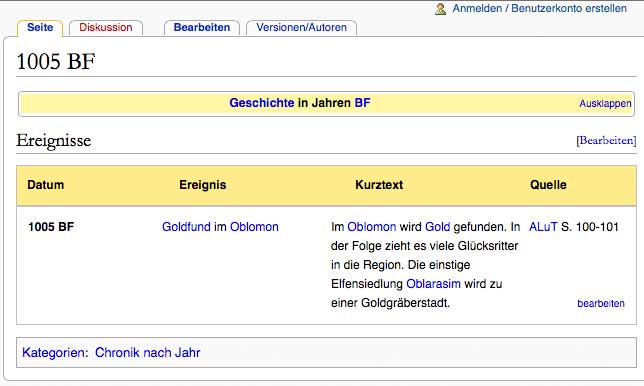
Task: Click the Quelle column header
Action: 548,185
